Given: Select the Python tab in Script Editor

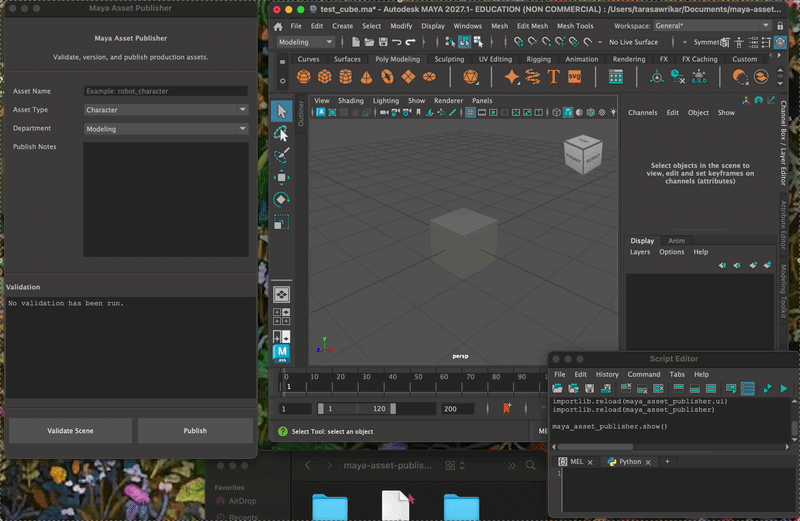Looking at the screenshot, I should (630, 462).
